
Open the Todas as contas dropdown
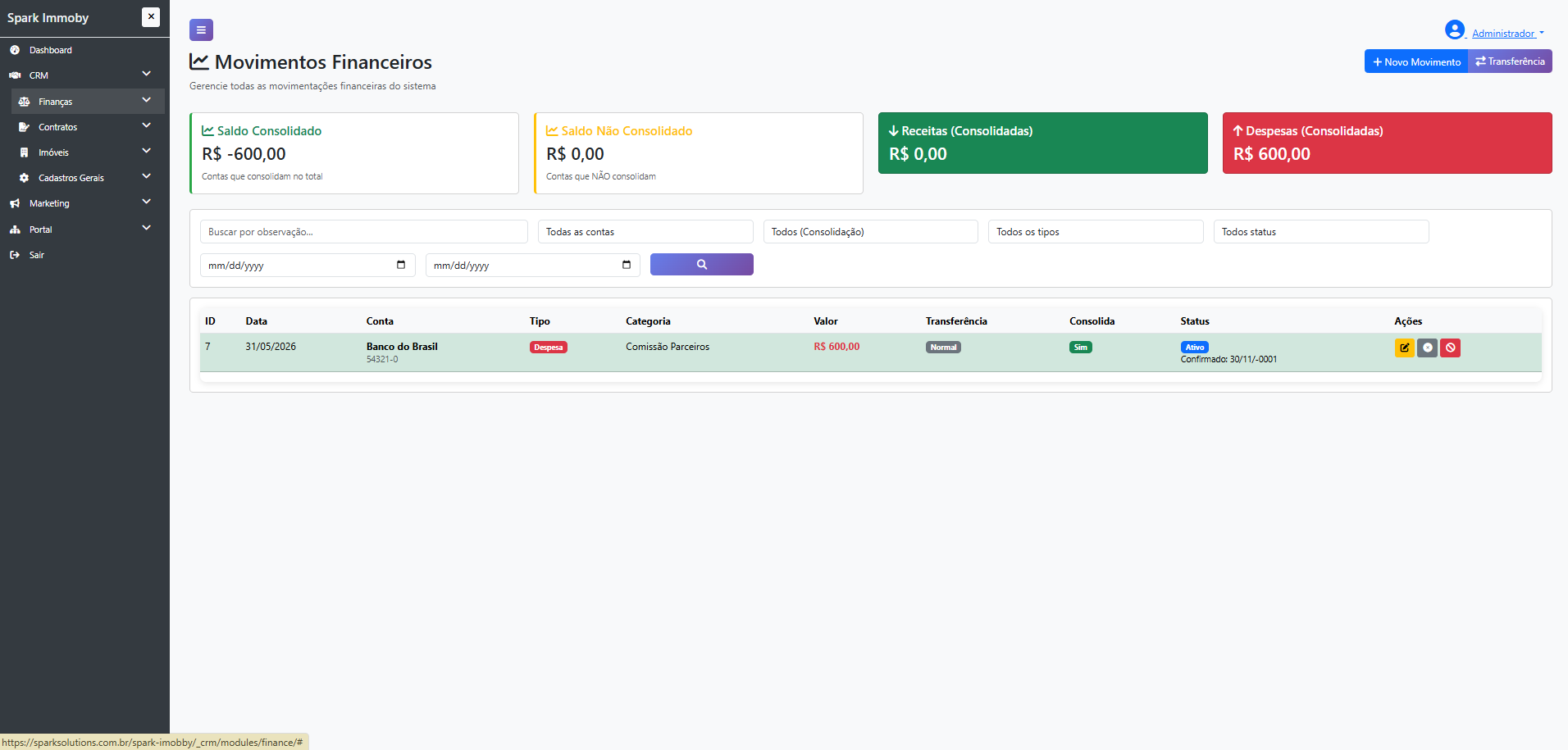point(645,232)
